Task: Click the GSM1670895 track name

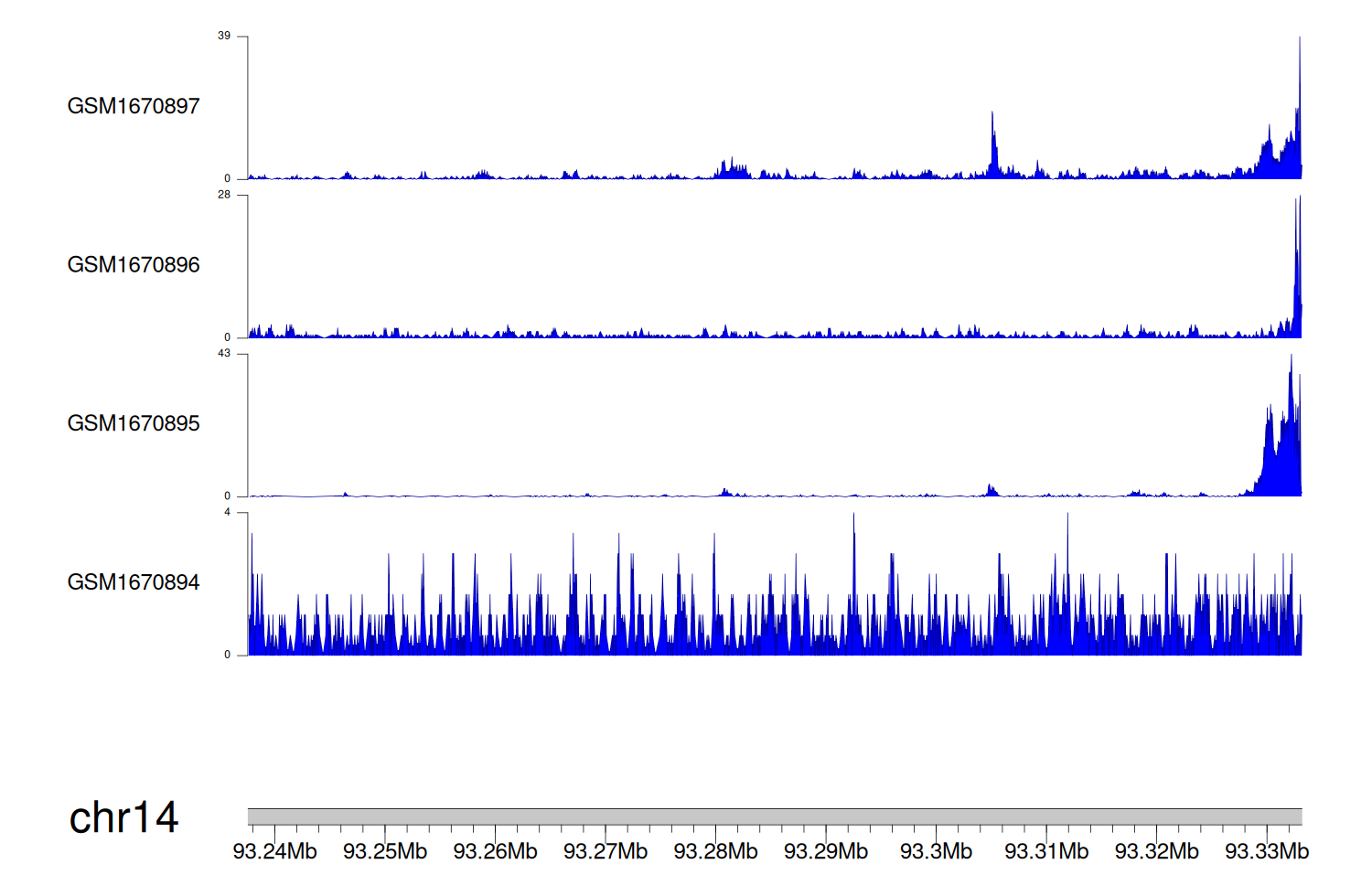Action: point(134,423)
